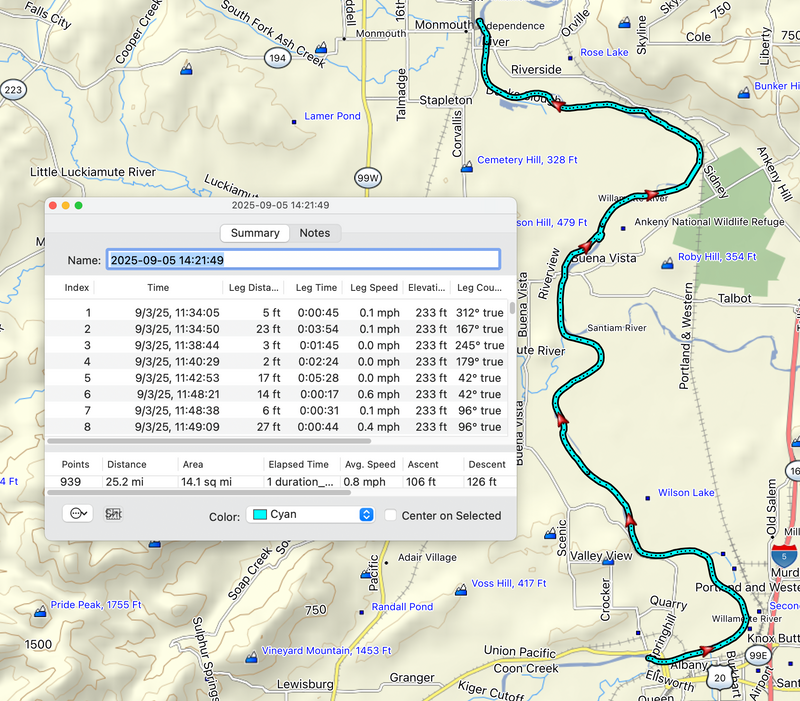This screenshot has height=701, width=800.
Task: Click the Voss Hill summit icon on map
Action: [x=461, y=590]
